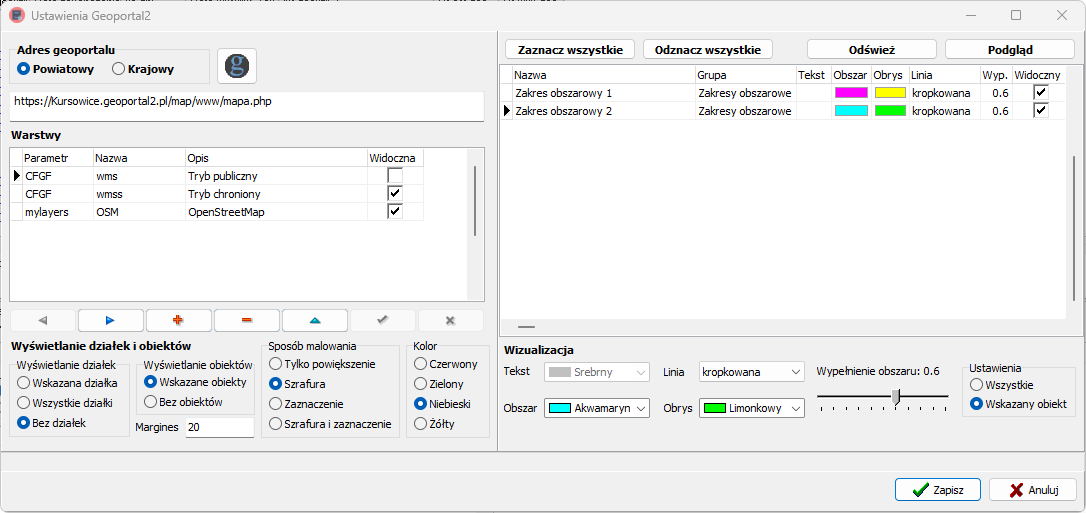Select Bez obiektów display option
The height and width of the screenshot is (513, 1086).
point(184,401)
